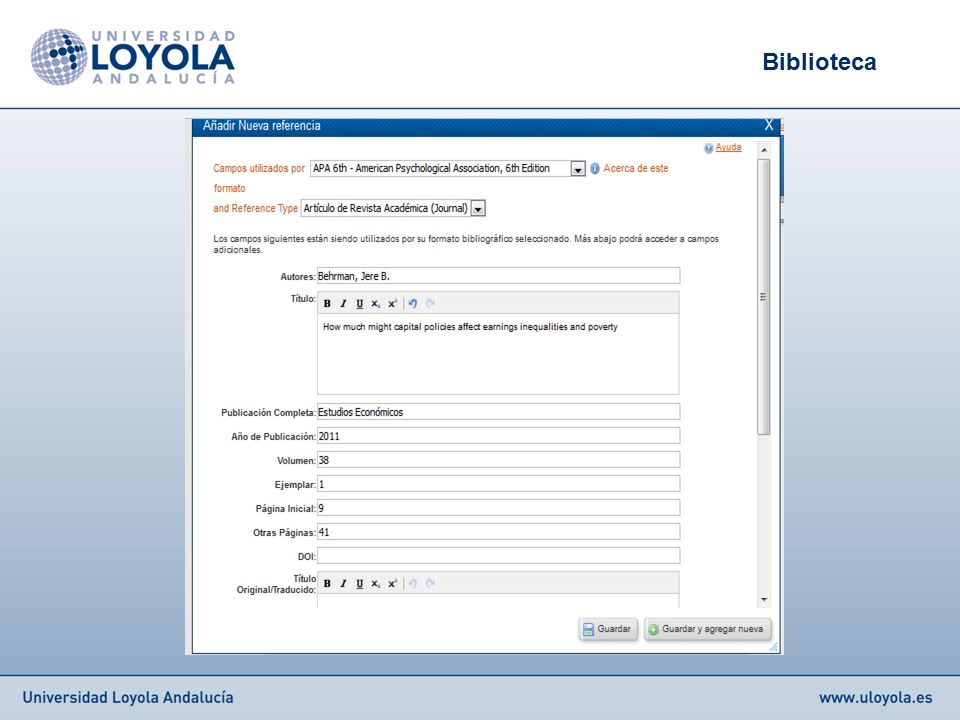Click the Universidad Loyola Andalucía logo

tap(133, 57)
